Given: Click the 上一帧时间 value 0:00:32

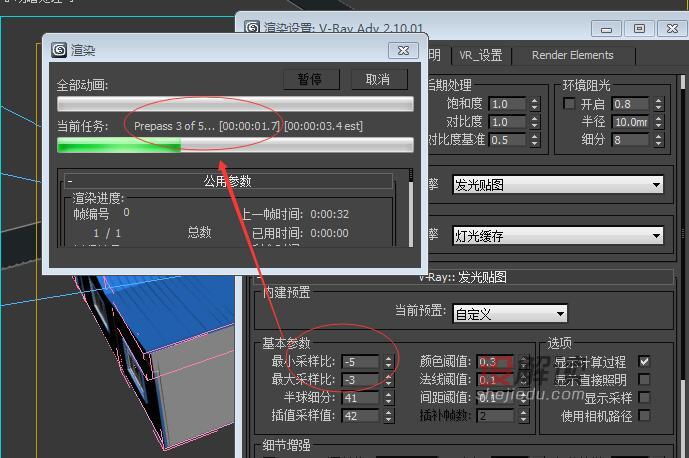Looking at the screenshot, I should click(330, 214).
